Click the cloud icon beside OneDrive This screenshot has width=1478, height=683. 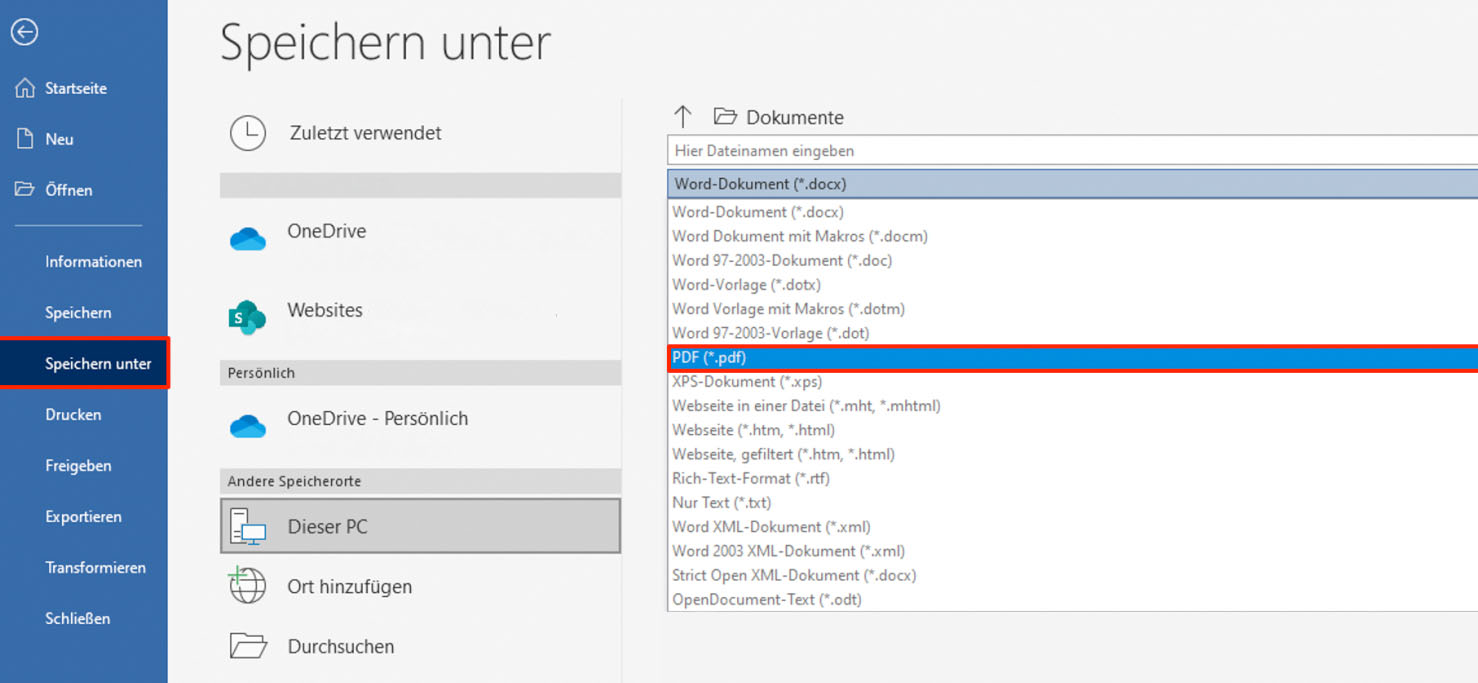click(248, 239)
